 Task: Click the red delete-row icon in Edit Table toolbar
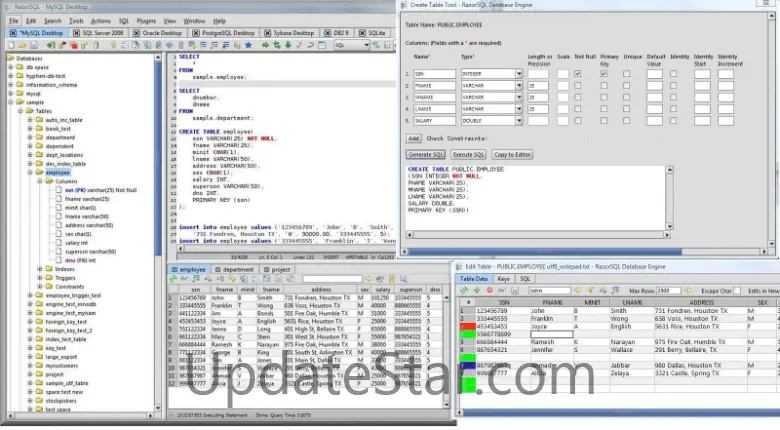[x=489, y=290]
